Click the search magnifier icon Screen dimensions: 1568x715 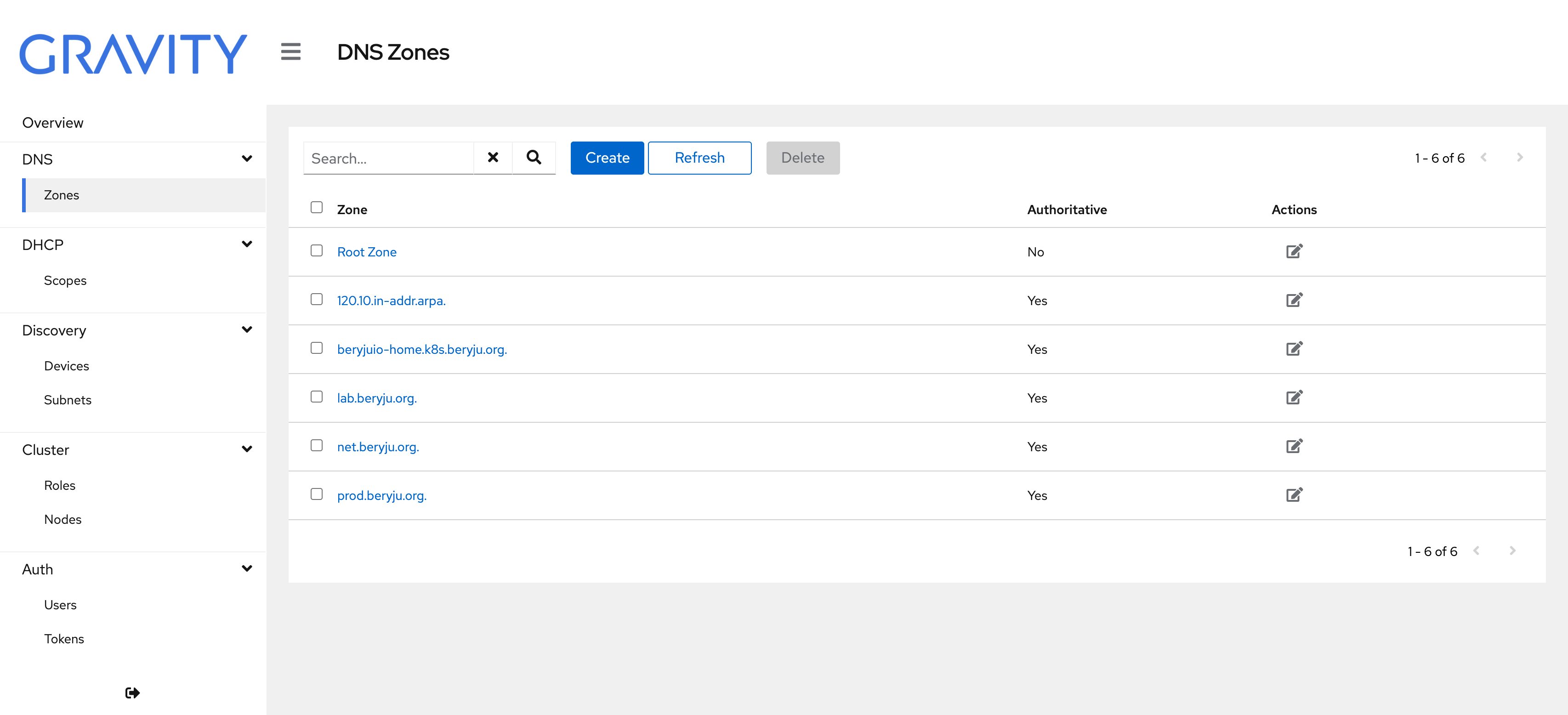(533, 158)
